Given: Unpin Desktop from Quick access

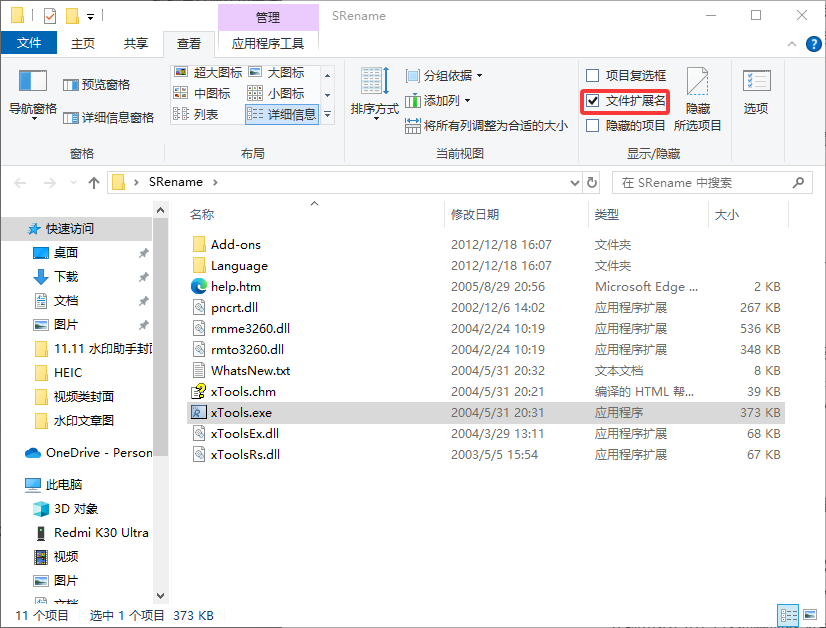Looking at the screenshot, I should [x=143, y=253].
